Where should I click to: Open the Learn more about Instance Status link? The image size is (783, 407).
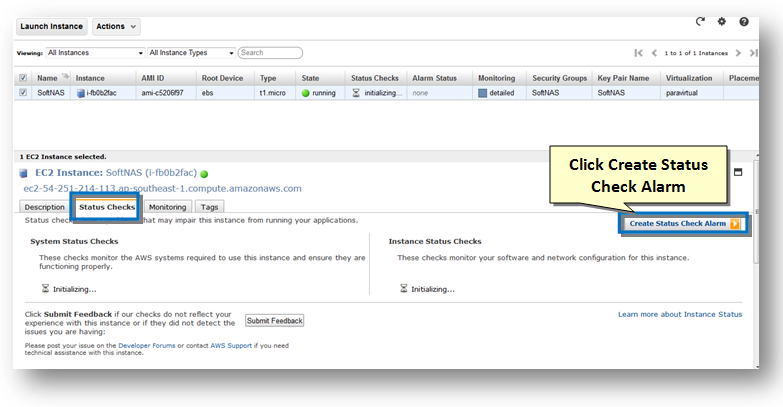point(679,314)
